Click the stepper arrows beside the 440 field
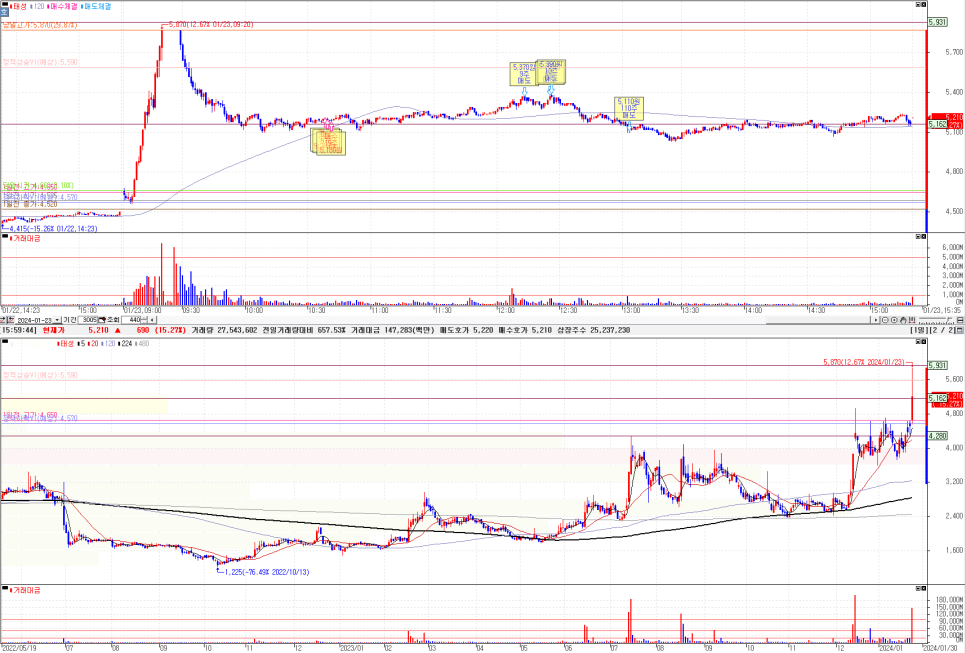This screenshot has height=653, width=966. [x=144, y=320]
